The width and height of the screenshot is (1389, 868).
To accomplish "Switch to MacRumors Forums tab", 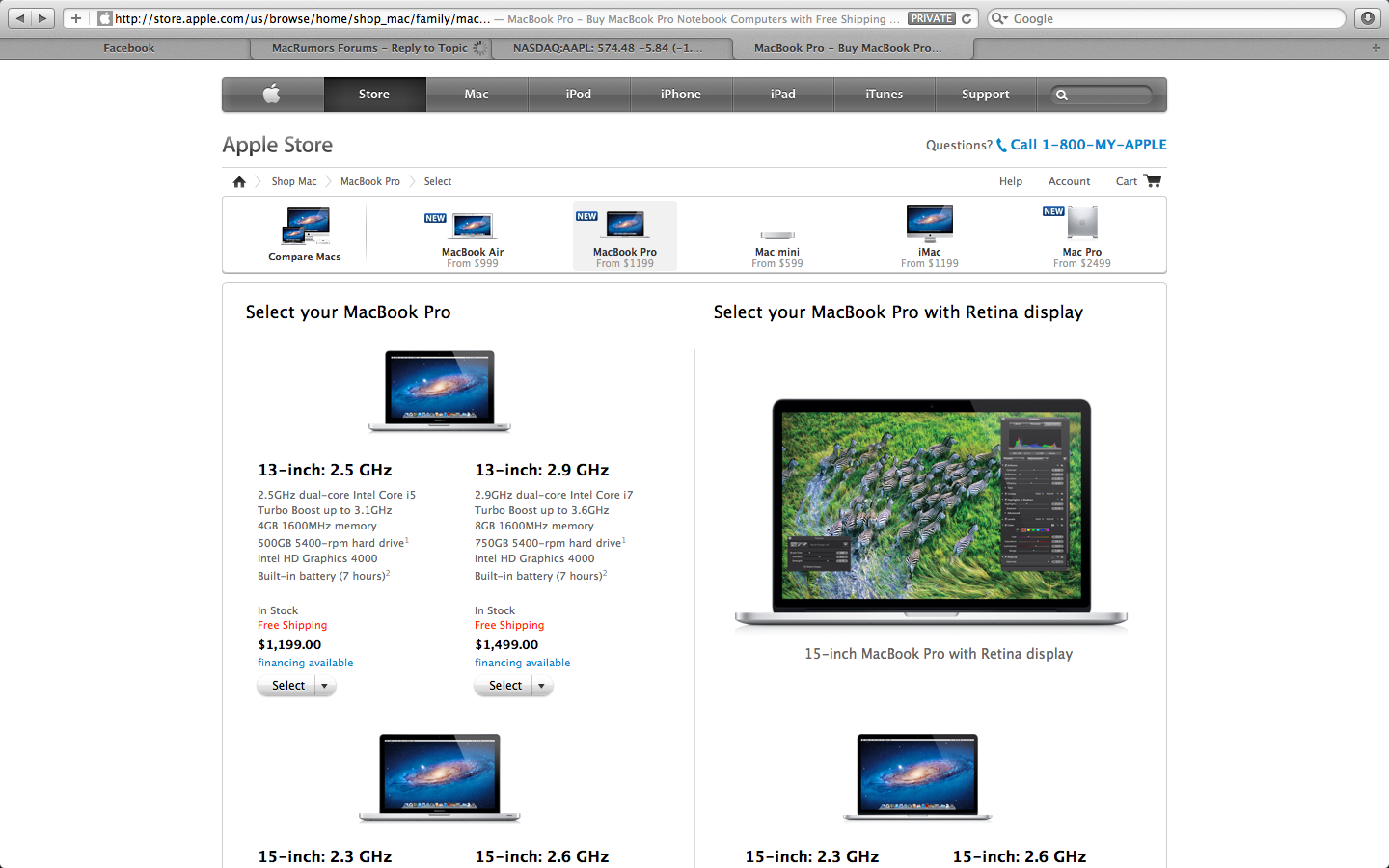I will click(369, 47).
